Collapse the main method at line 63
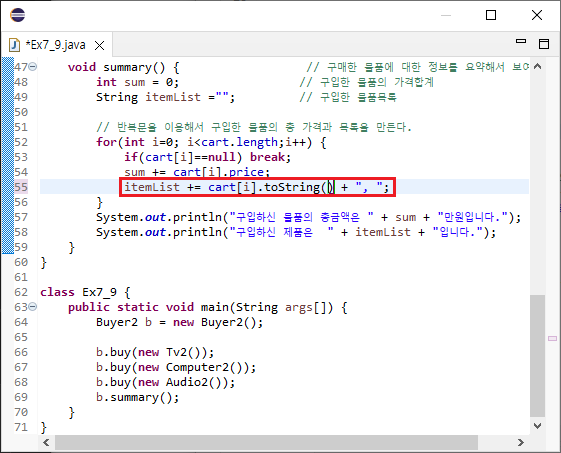 point(33,307)
